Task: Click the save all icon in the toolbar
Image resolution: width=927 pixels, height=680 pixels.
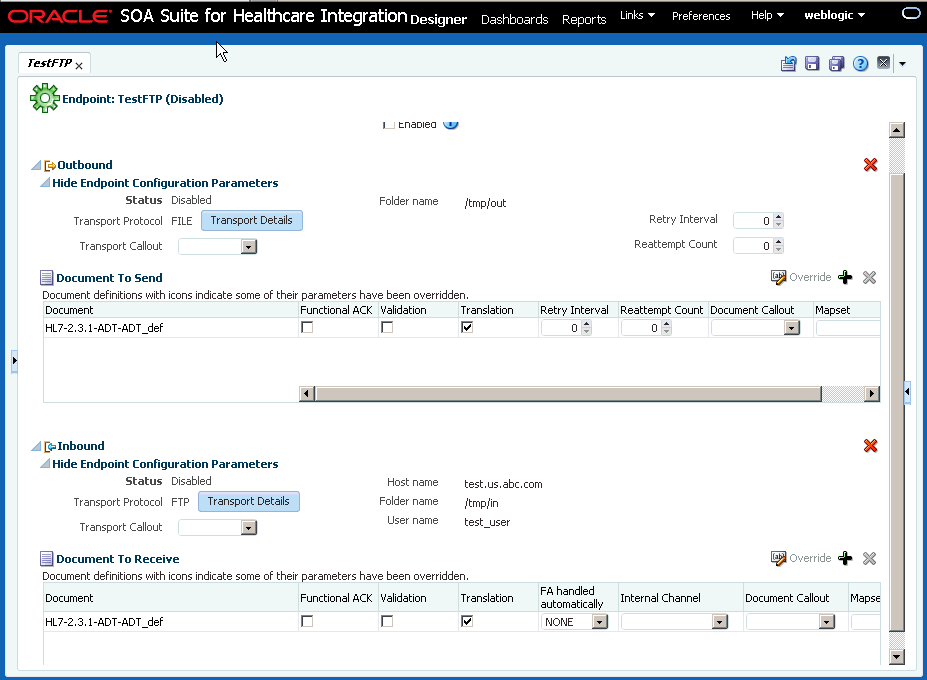Action: [x=836, y=63]
